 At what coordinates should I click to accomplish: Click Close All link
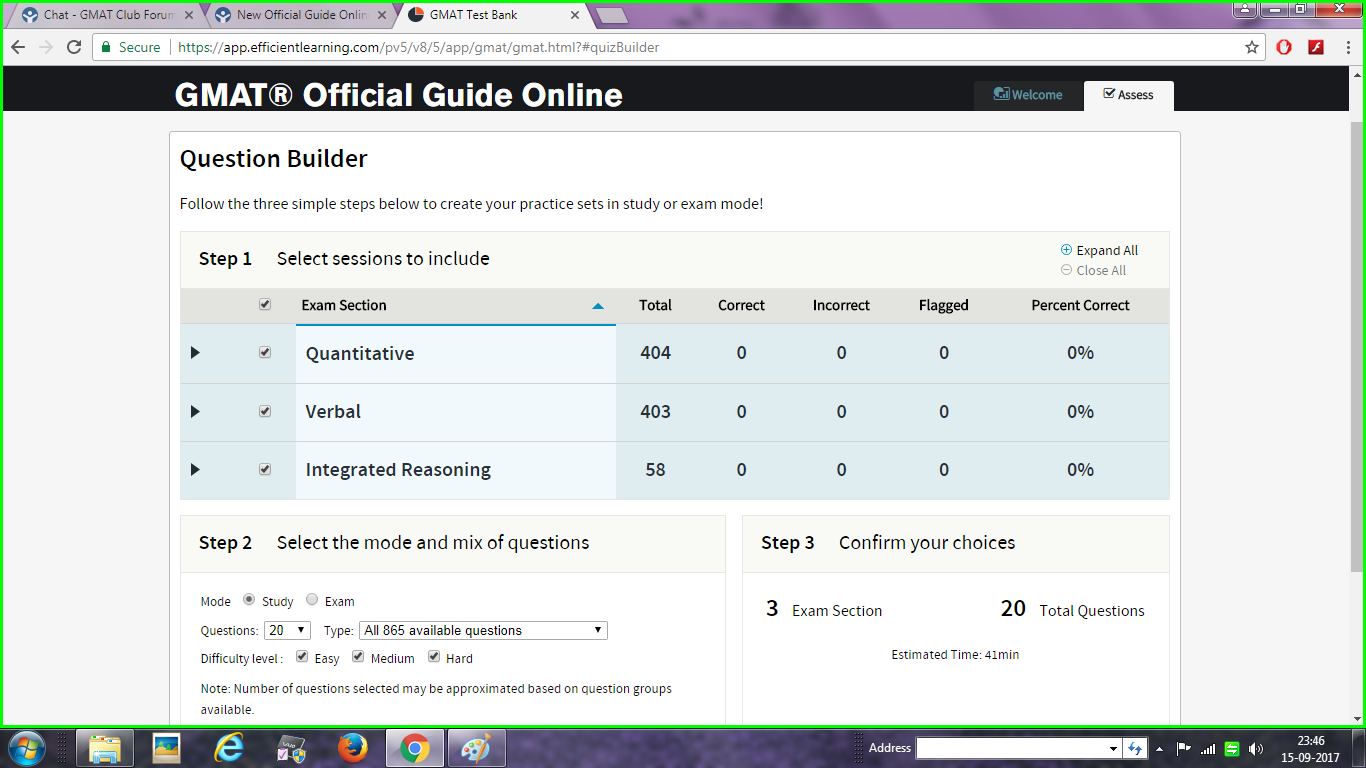(x=1093, y=271)
